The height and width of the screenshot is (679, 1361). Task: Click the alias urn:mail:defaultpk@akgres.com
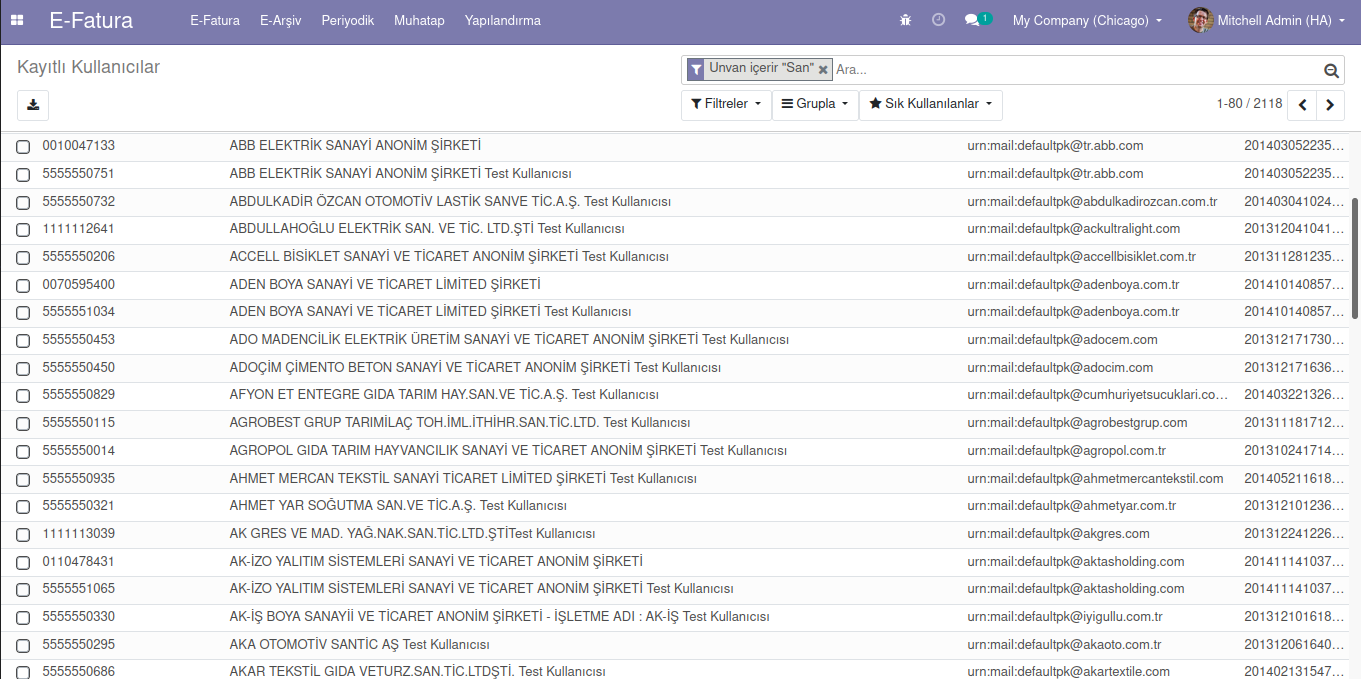[x=1058, y=534]
